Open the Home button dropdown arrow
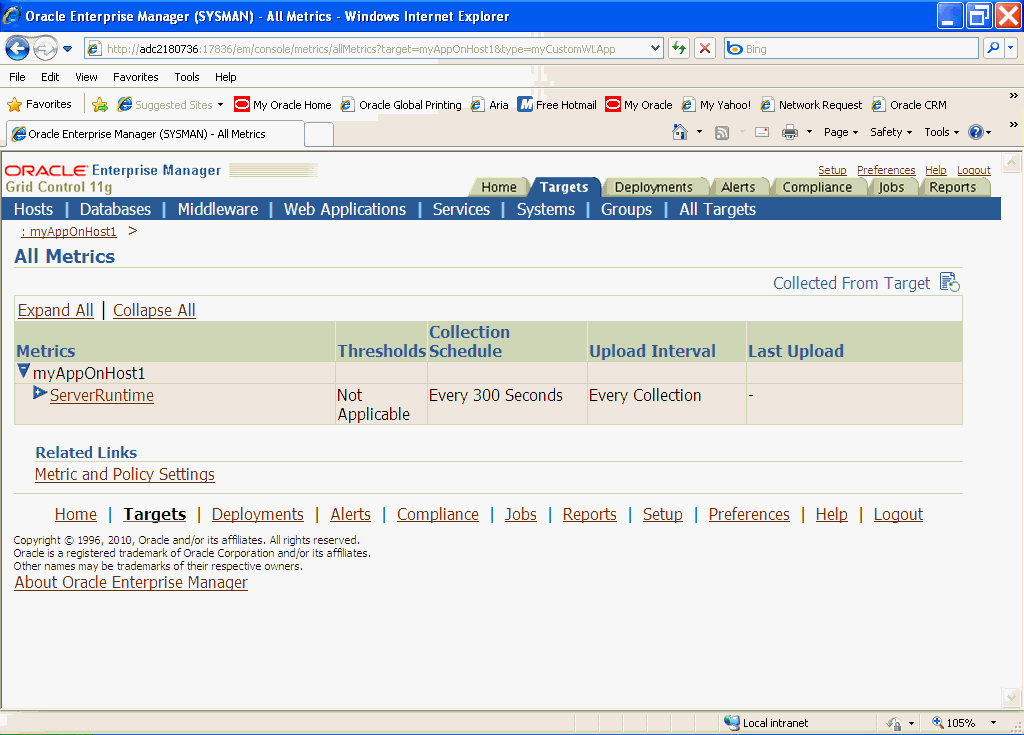 (x=699, y=133)
